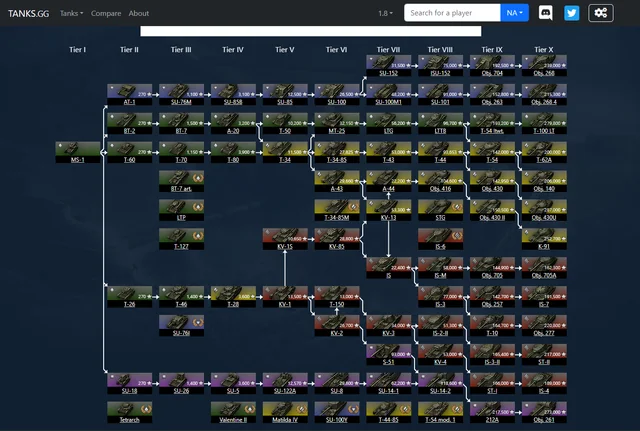Screen dimensions: 640x431
Task: Open the Obj. 261 artillery card
Action: (544, 412)
